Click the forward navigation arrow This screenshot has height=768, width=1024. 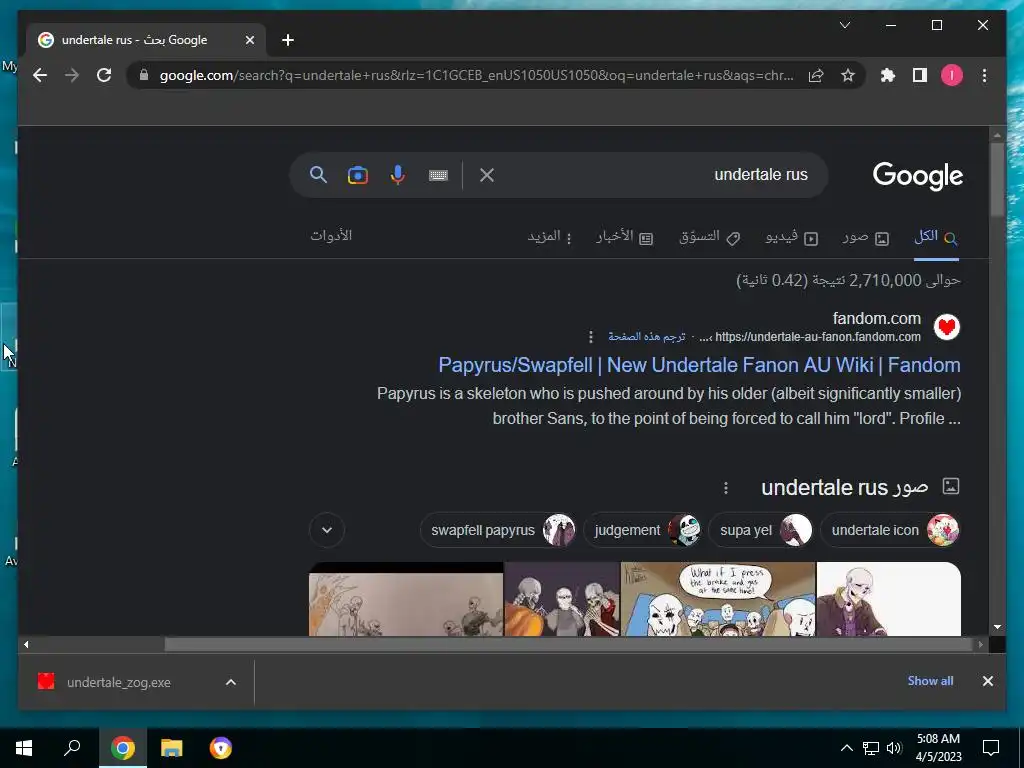[72, 76]
